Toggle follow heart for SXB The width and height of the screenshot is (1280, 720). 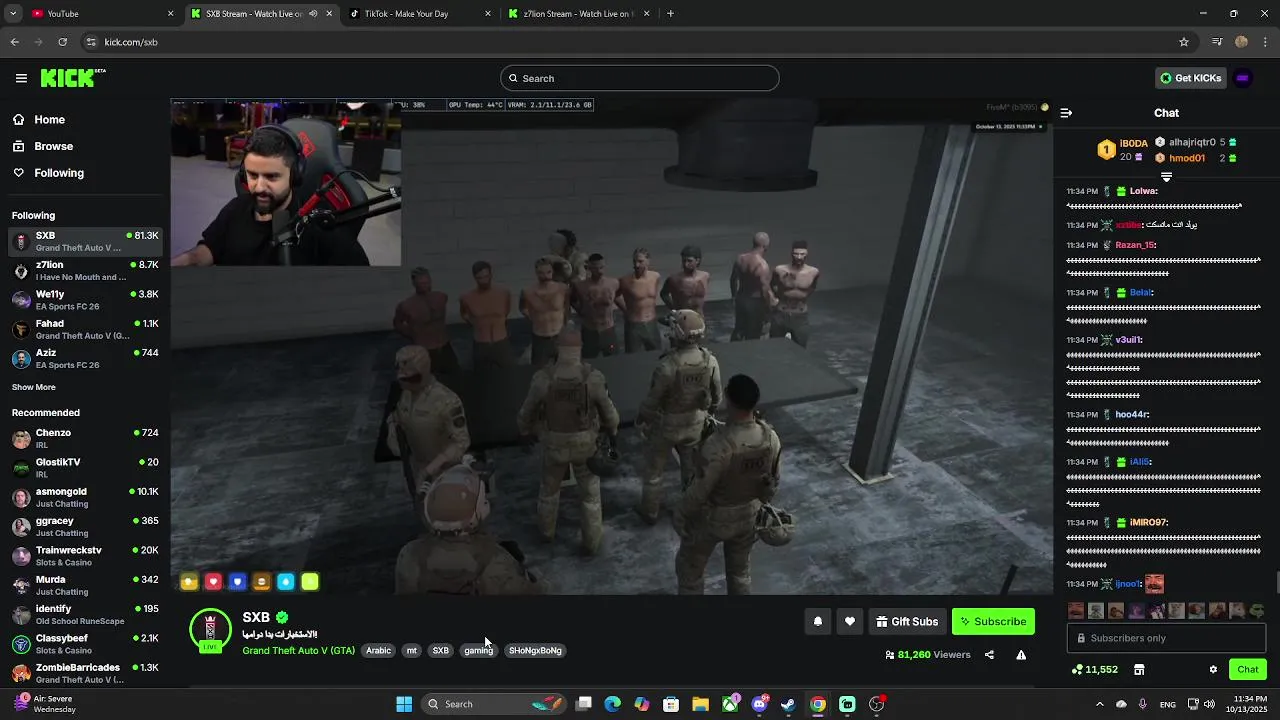[849, 621]
